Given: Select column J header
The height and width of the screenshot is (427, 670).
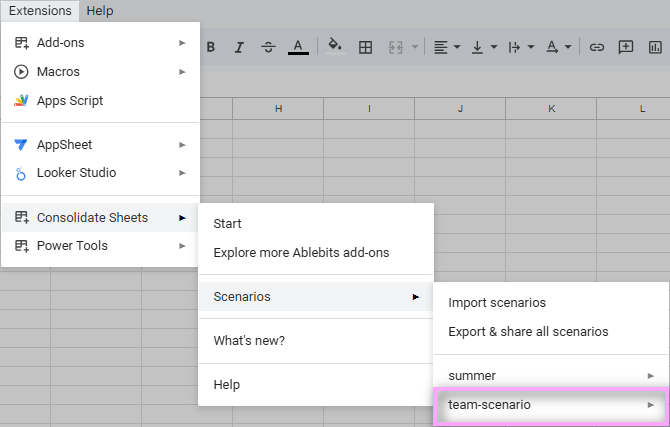Looking at the screenshot, I should coord(460,109).
